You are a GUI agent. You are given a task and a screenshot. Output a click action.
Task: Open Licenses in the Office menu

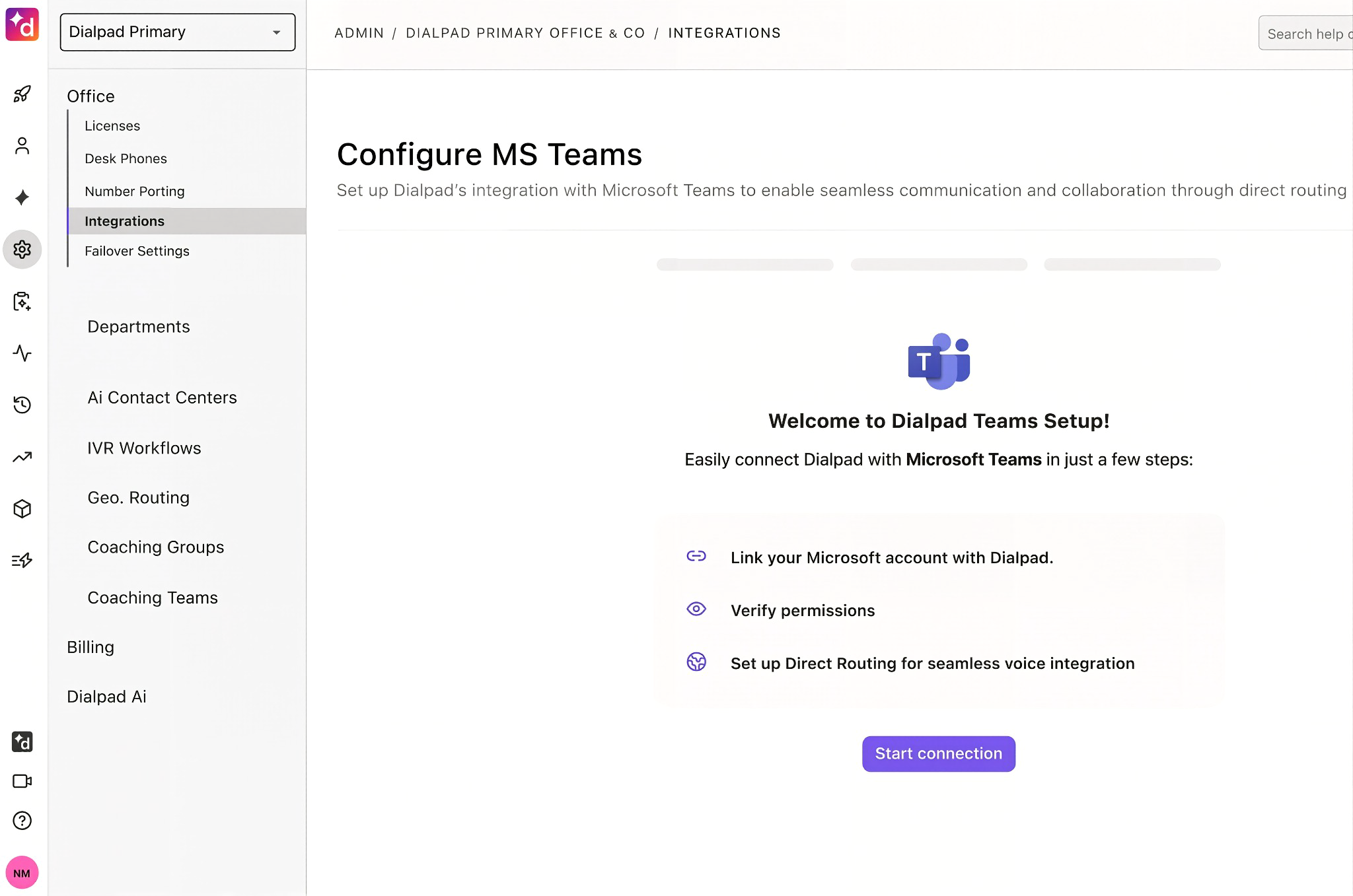112,126
